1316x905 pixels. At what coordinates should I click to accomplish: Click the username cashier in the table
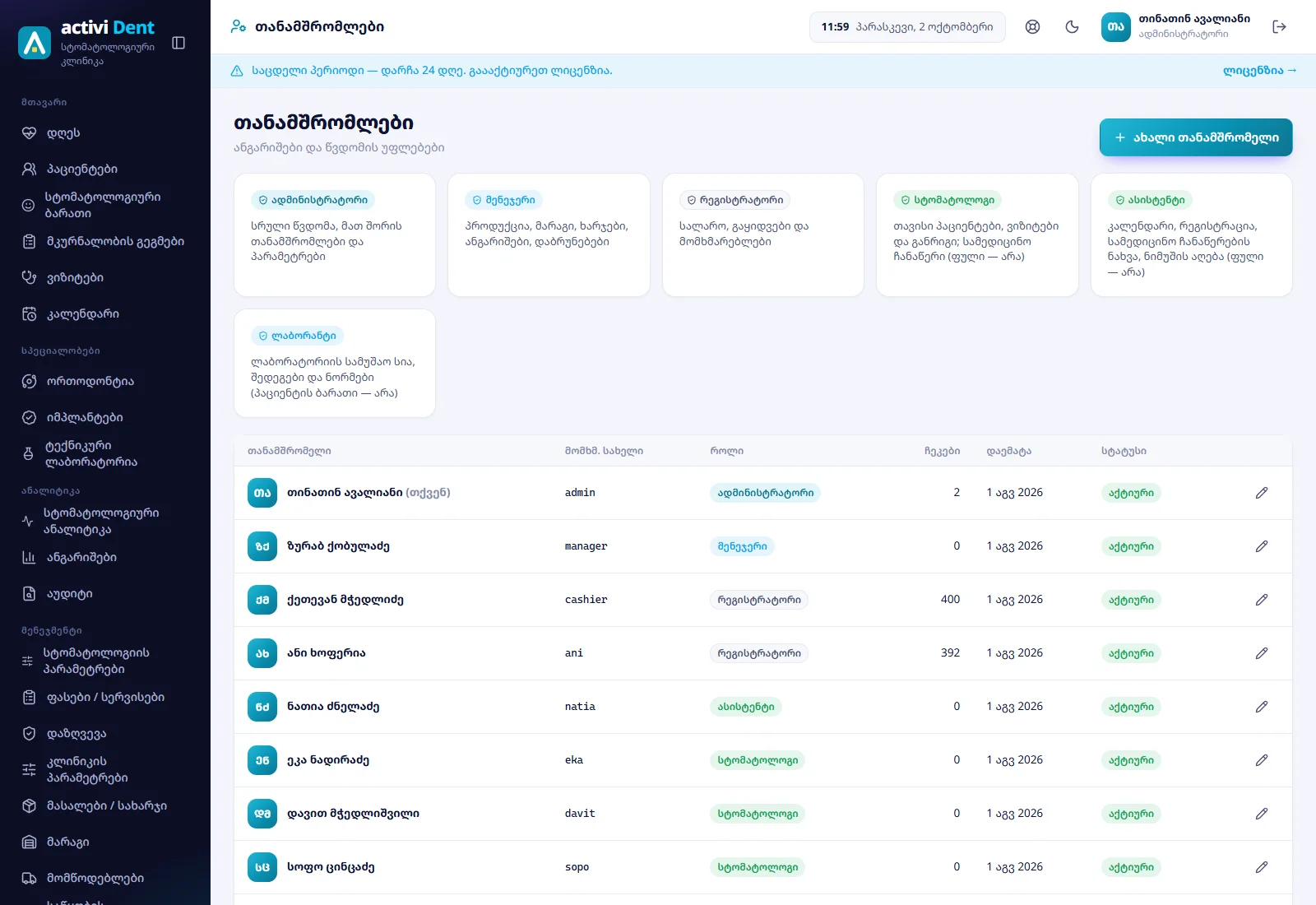pos(586,600)
